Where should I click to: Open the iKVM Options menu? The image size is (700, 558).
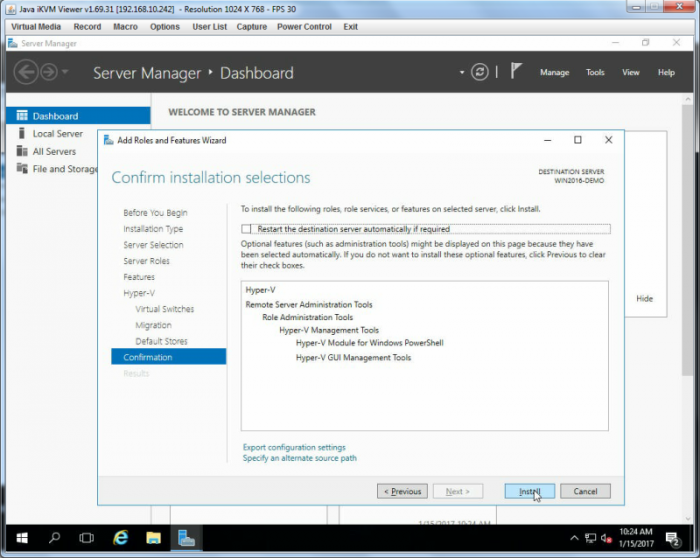click(x=165, y=27)
